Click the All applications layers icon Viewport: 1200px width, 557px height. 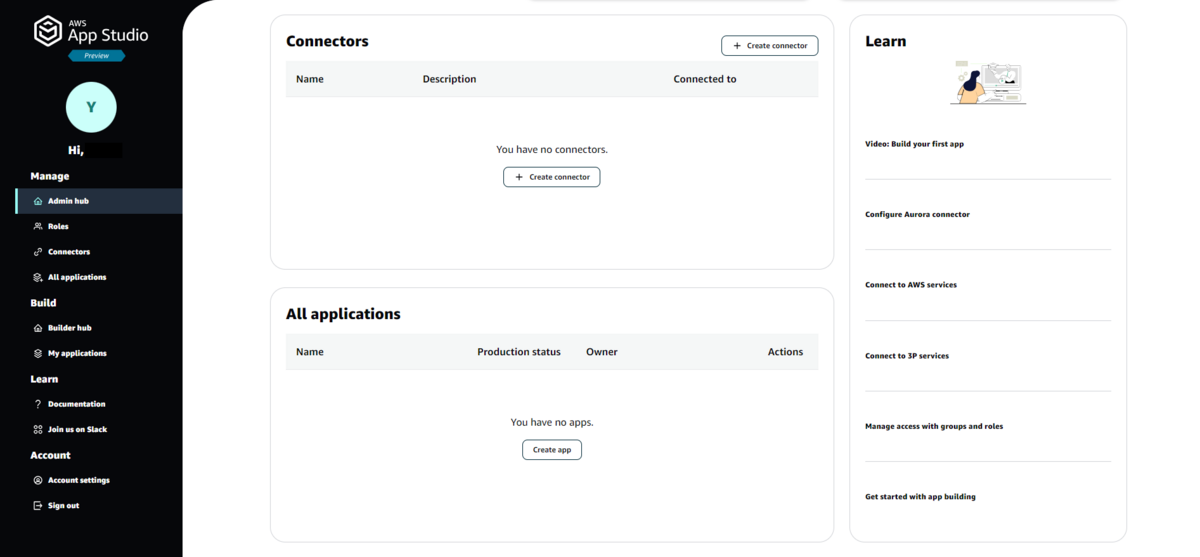coord(38,277)
